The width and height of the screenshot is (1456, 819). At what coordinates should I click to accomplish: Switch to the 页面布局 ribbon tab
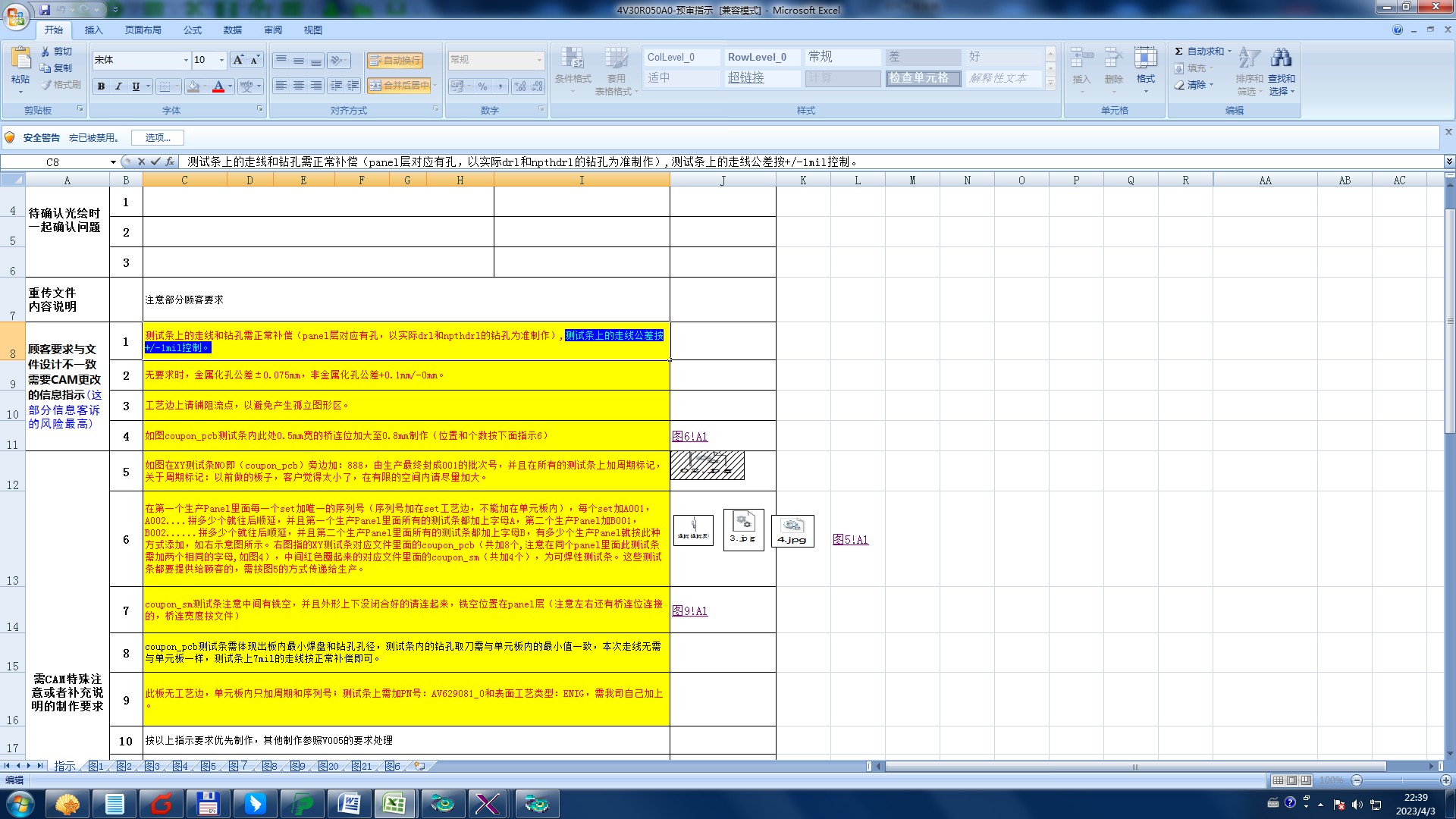[x=143, y=30]
